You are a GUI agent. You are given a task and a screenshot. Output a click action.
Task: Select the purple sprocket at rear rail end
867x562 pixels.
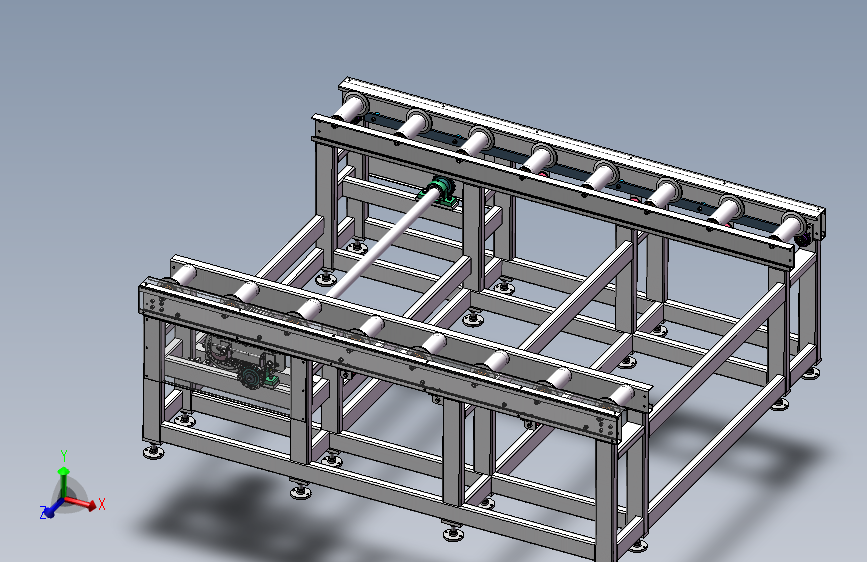tap(802, 238)
